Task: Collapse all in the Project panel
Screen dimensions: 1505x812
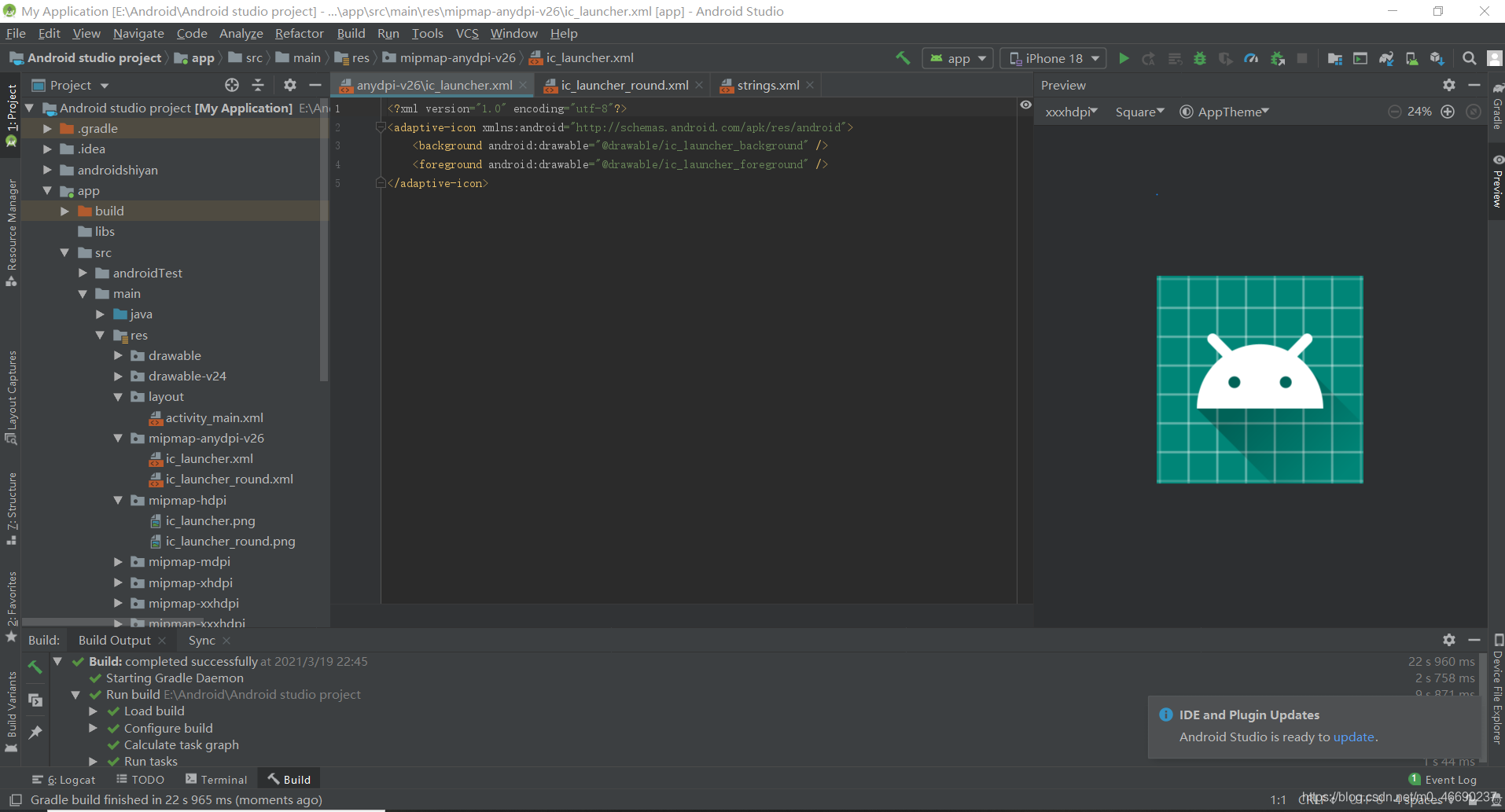Action: tap(258, 85)
